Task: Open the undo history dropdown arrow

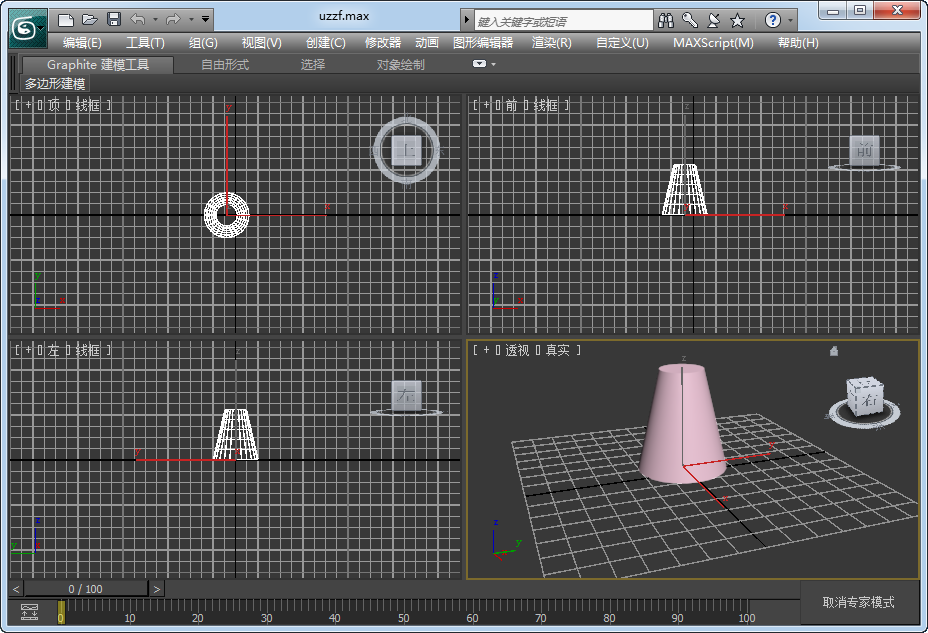Action: pyautogui.click(x=155, y=20)
